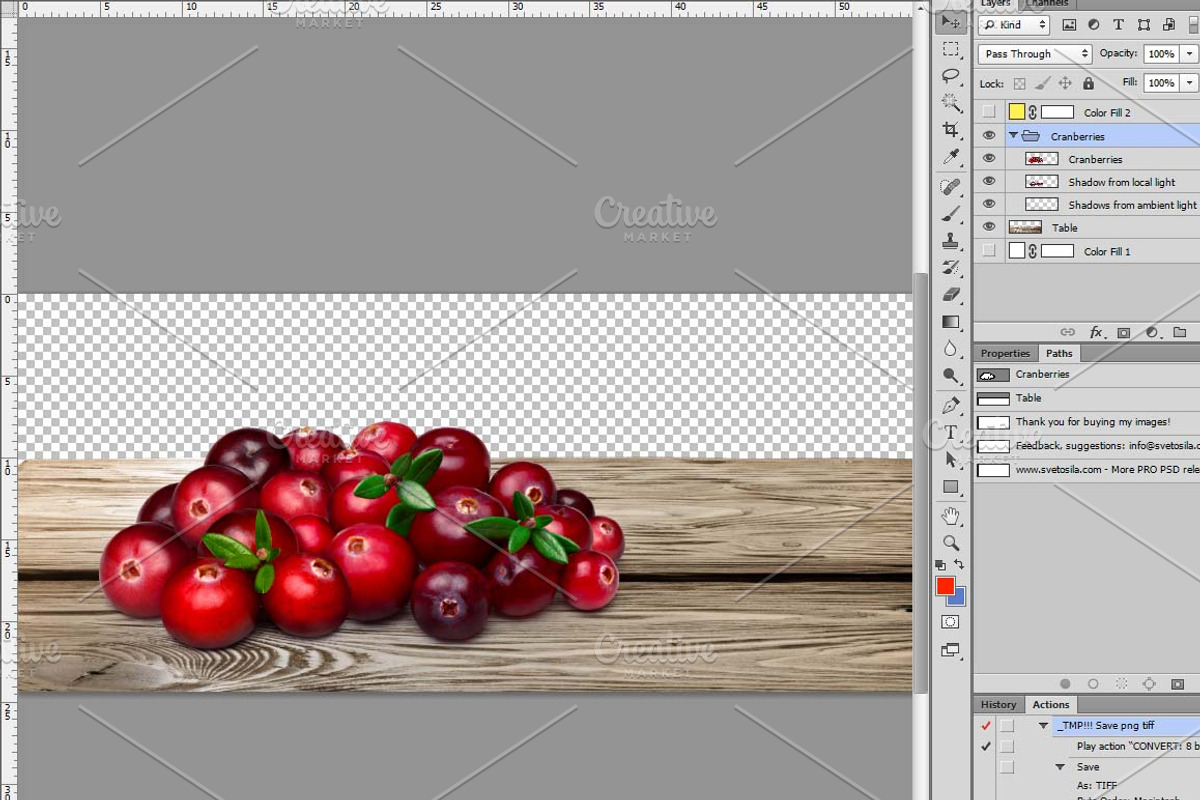Viewport: 1200px width, 800px height.
Task: Select the Path Selection tool
Action: (951, 460)
